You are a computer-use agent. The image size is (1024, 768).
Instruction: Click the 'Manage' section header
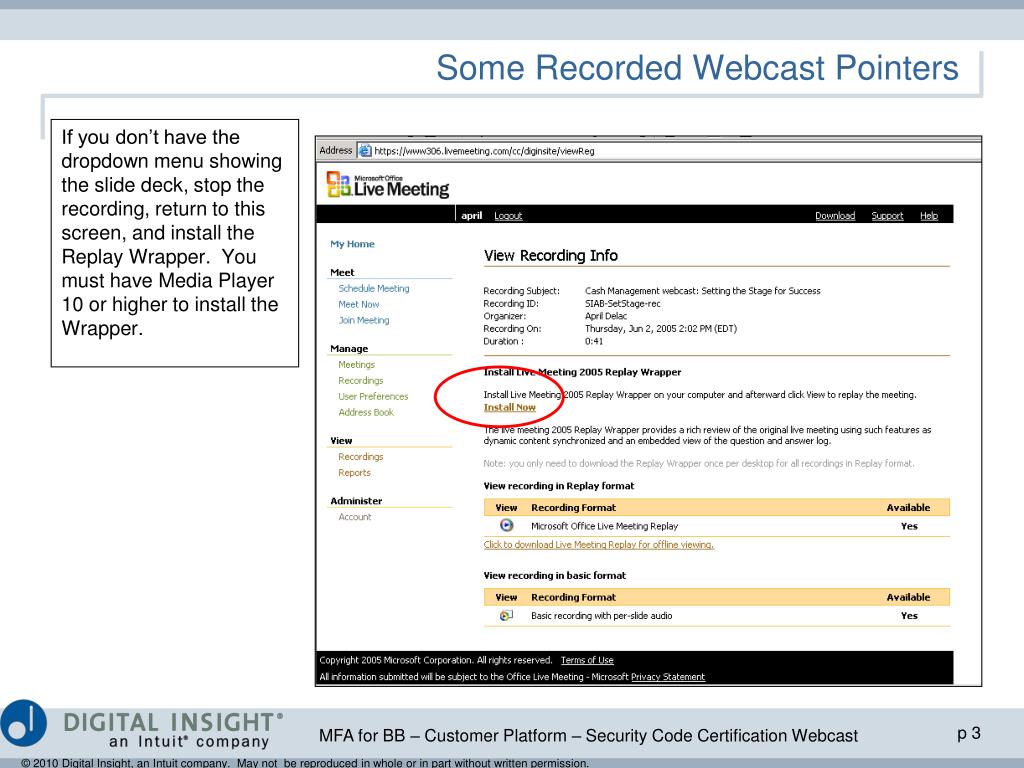tap(349, 349)
